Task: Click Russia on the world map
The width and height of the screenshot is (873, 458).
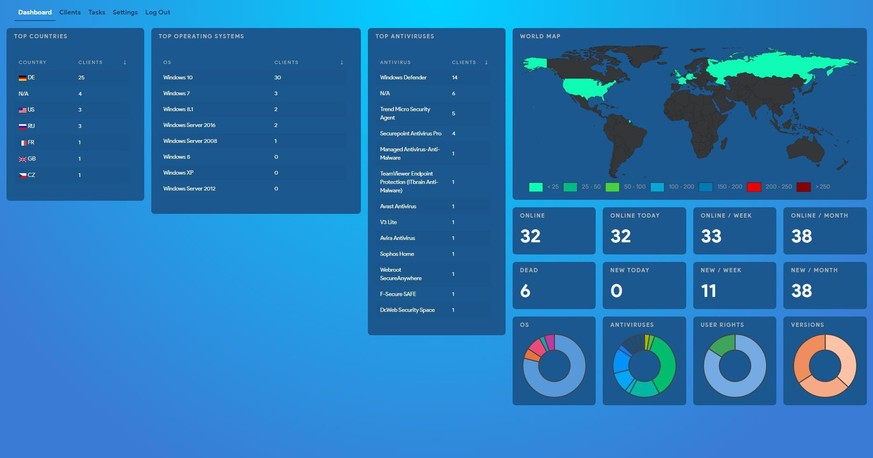Action: pyautogui.click(x=779, y=67)
